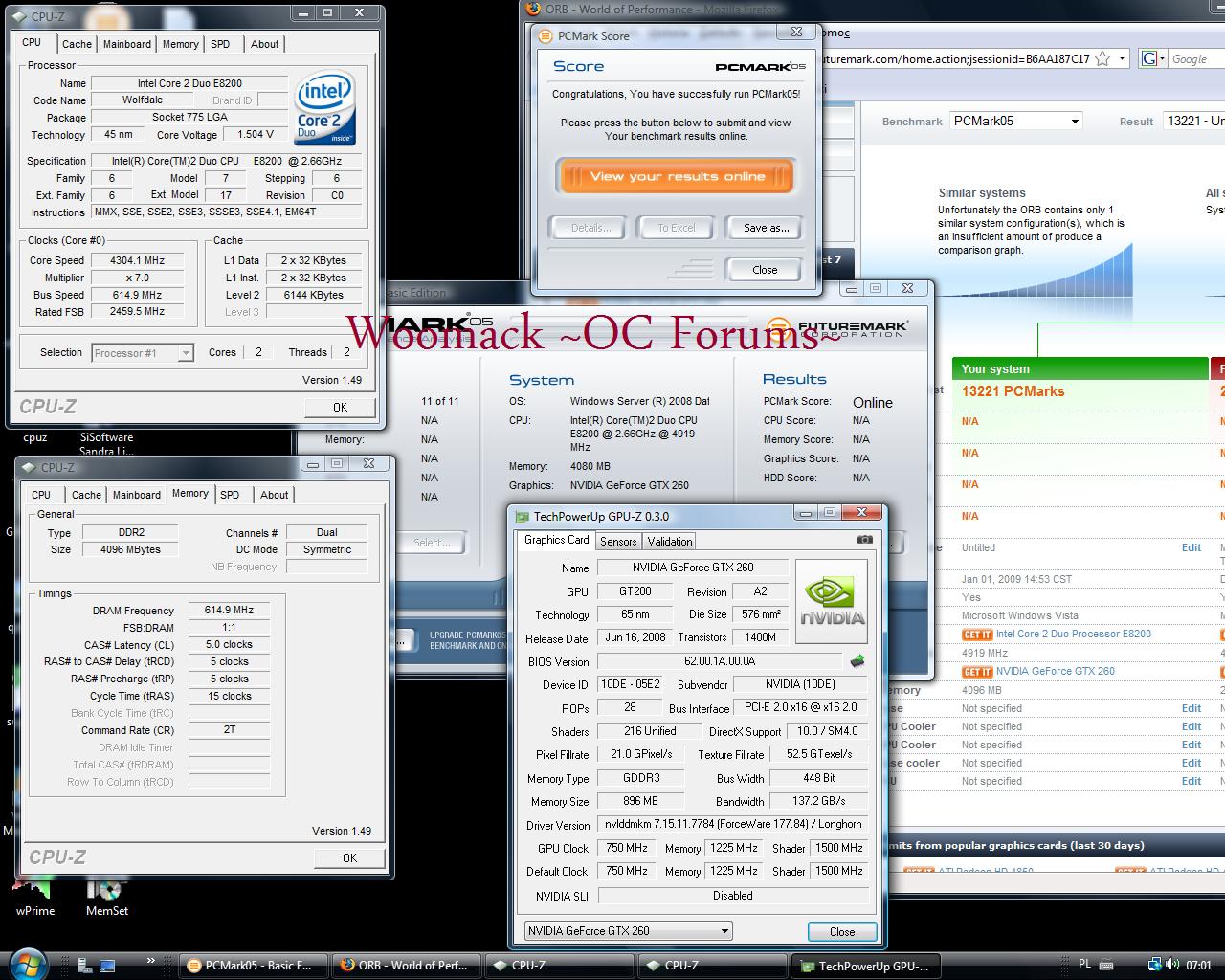
Task: Click Core Speed 4304.1 MHz value
Action: coord(136,260)
